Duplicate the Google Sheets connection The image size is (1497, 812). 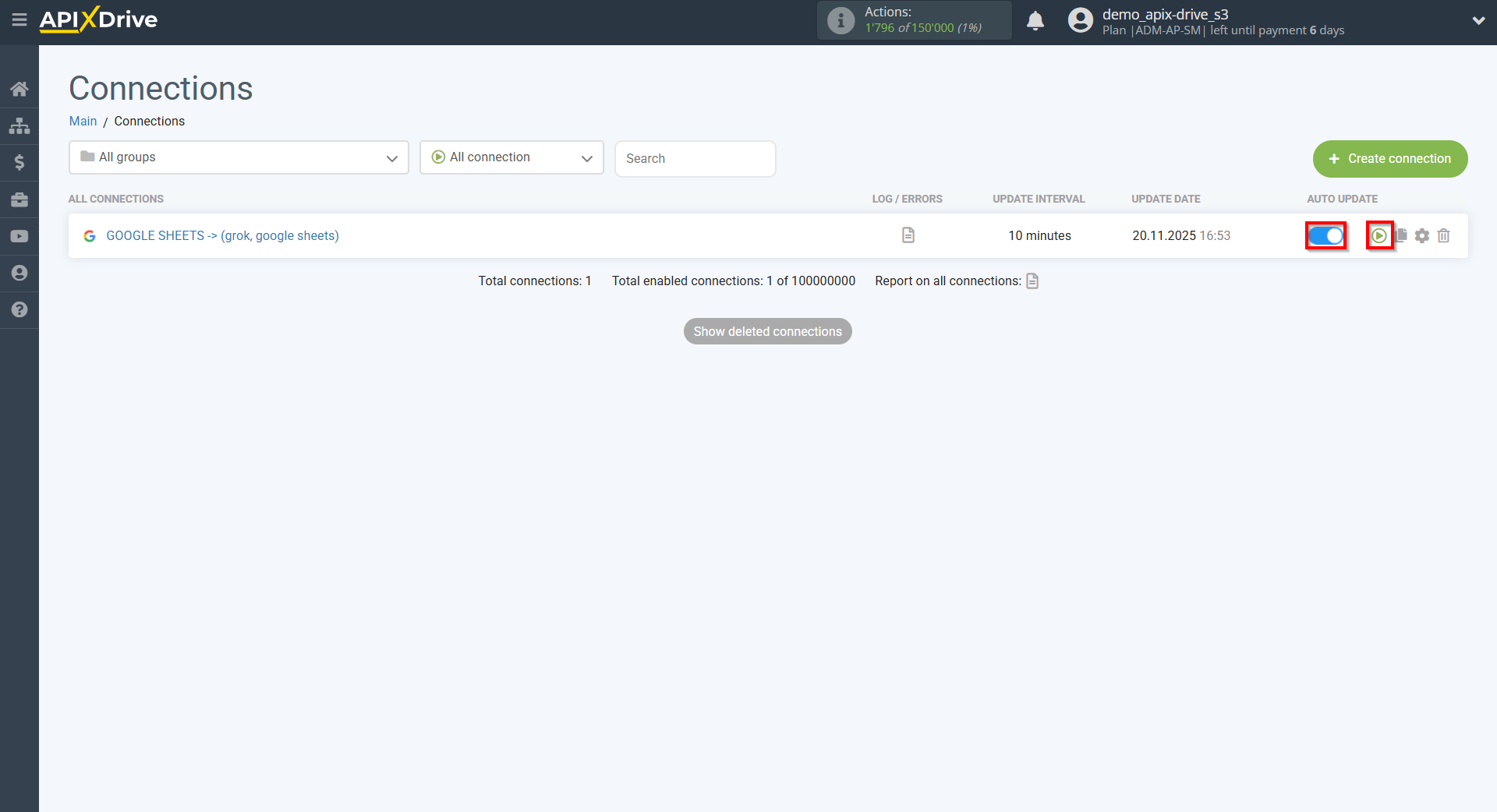click(x=1403, y=235)
